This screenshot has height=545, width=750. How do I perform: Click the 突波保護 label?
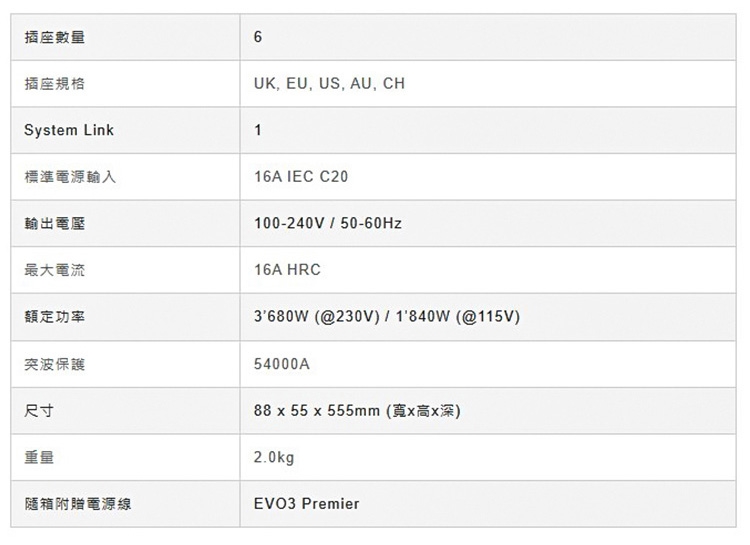(x=54, y=364)
